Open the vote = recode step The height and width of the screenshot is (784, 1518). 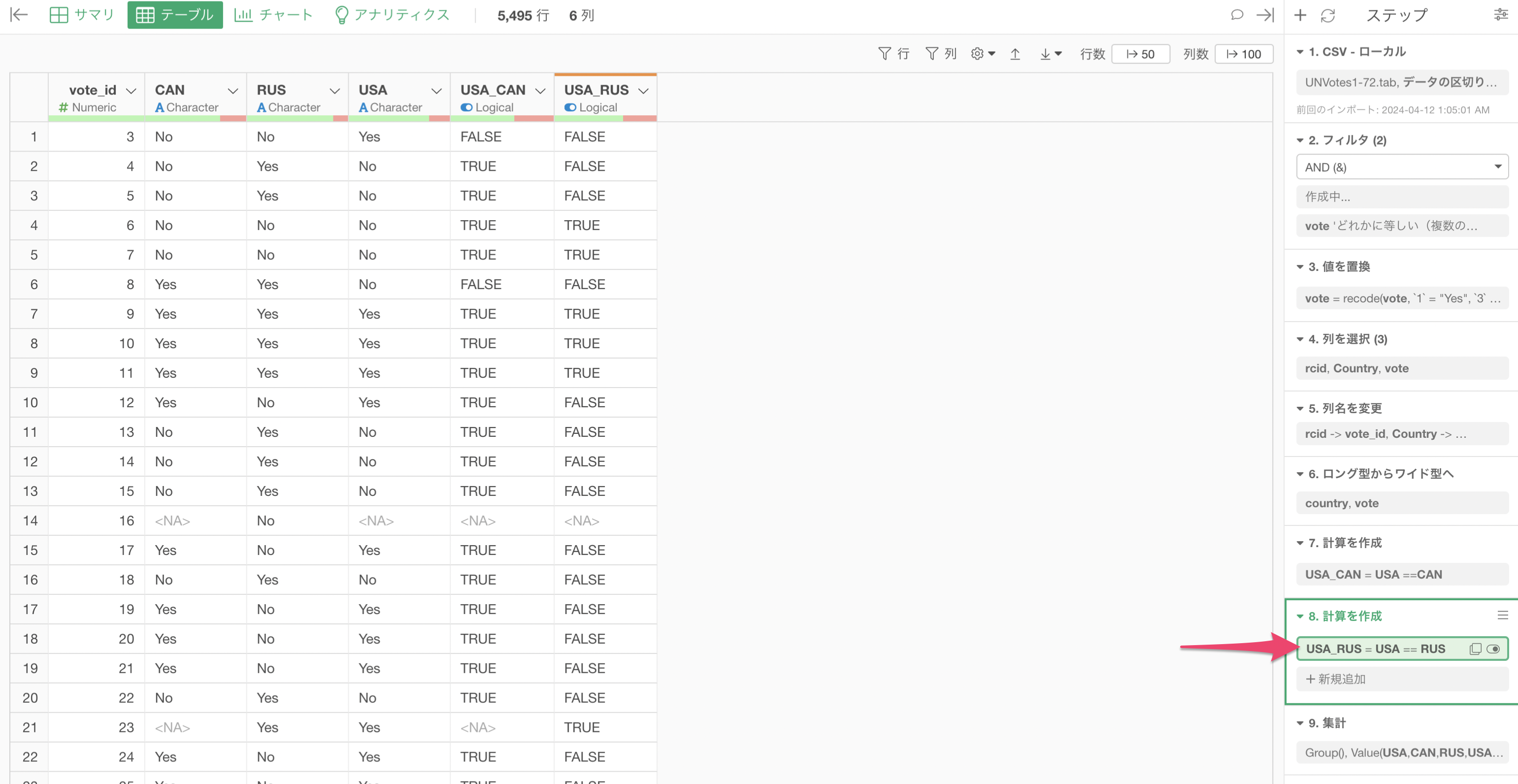1402,298
